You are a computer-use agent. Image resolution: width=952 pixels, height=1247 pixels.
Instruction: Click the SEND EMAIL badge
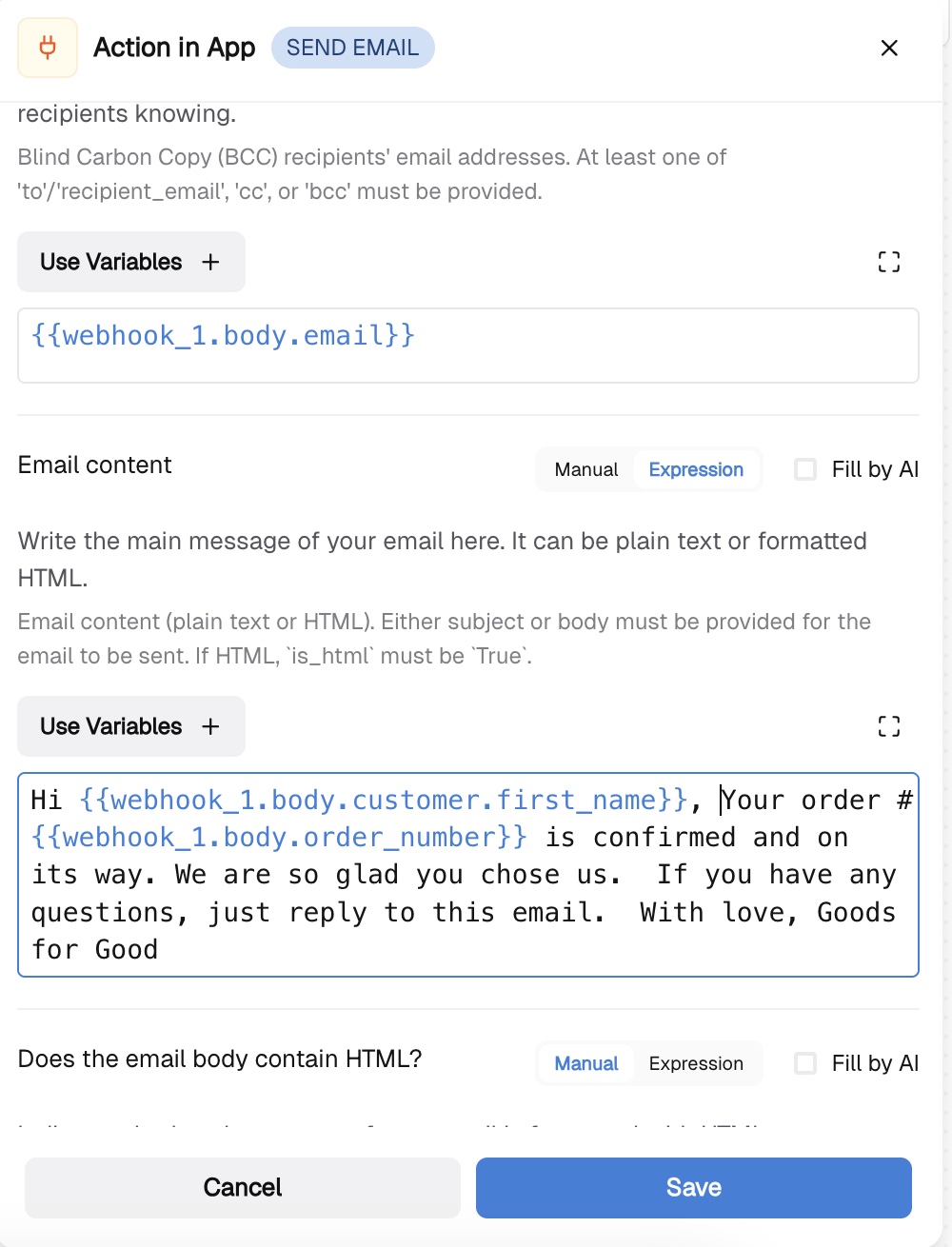(x=352, y=48)
